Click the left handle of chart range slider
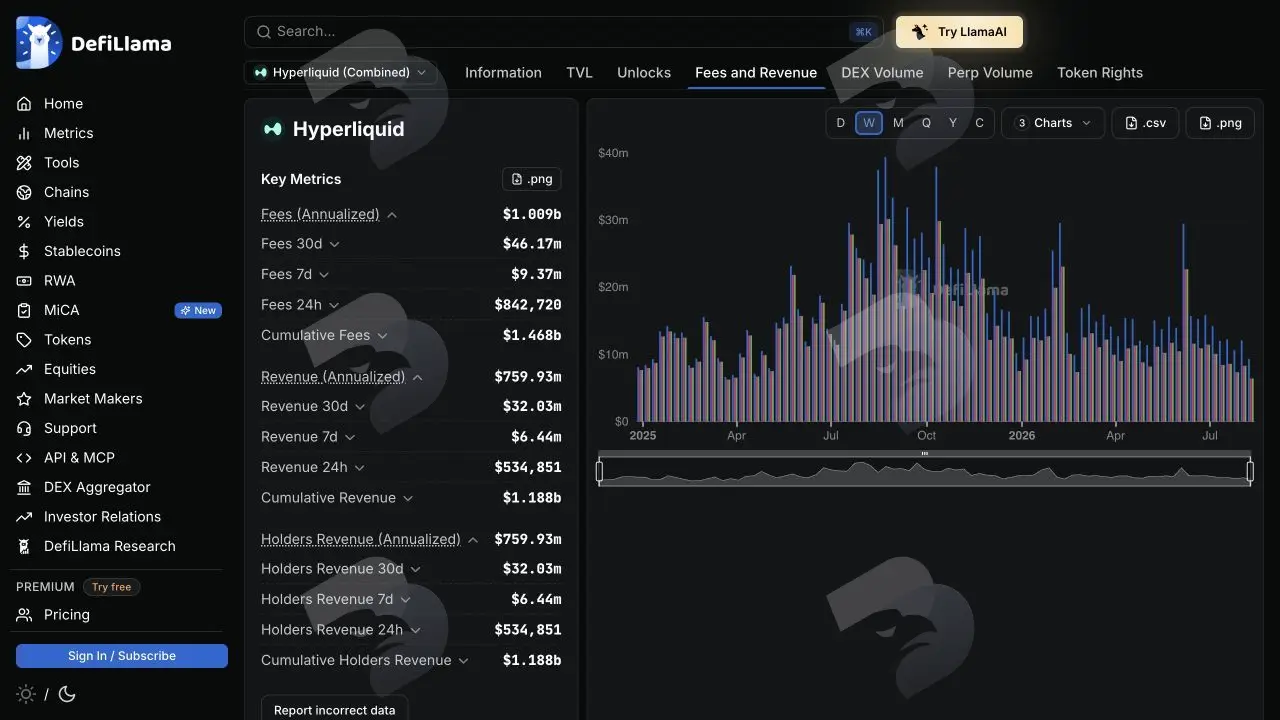This screenshot has height=720, width=1280. (x=599, y=470)
